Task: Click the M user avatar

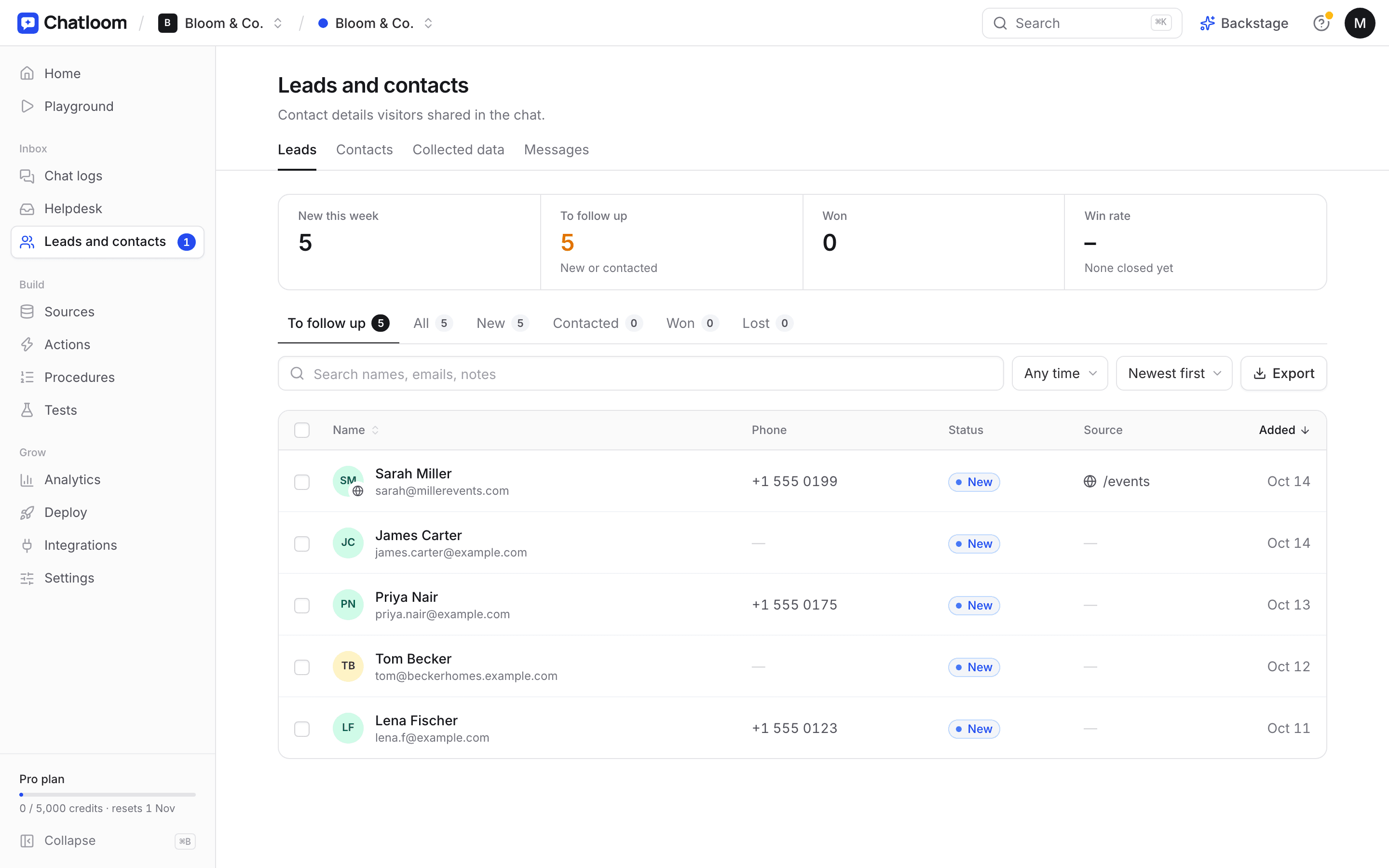Action: tap(1359, 23)
